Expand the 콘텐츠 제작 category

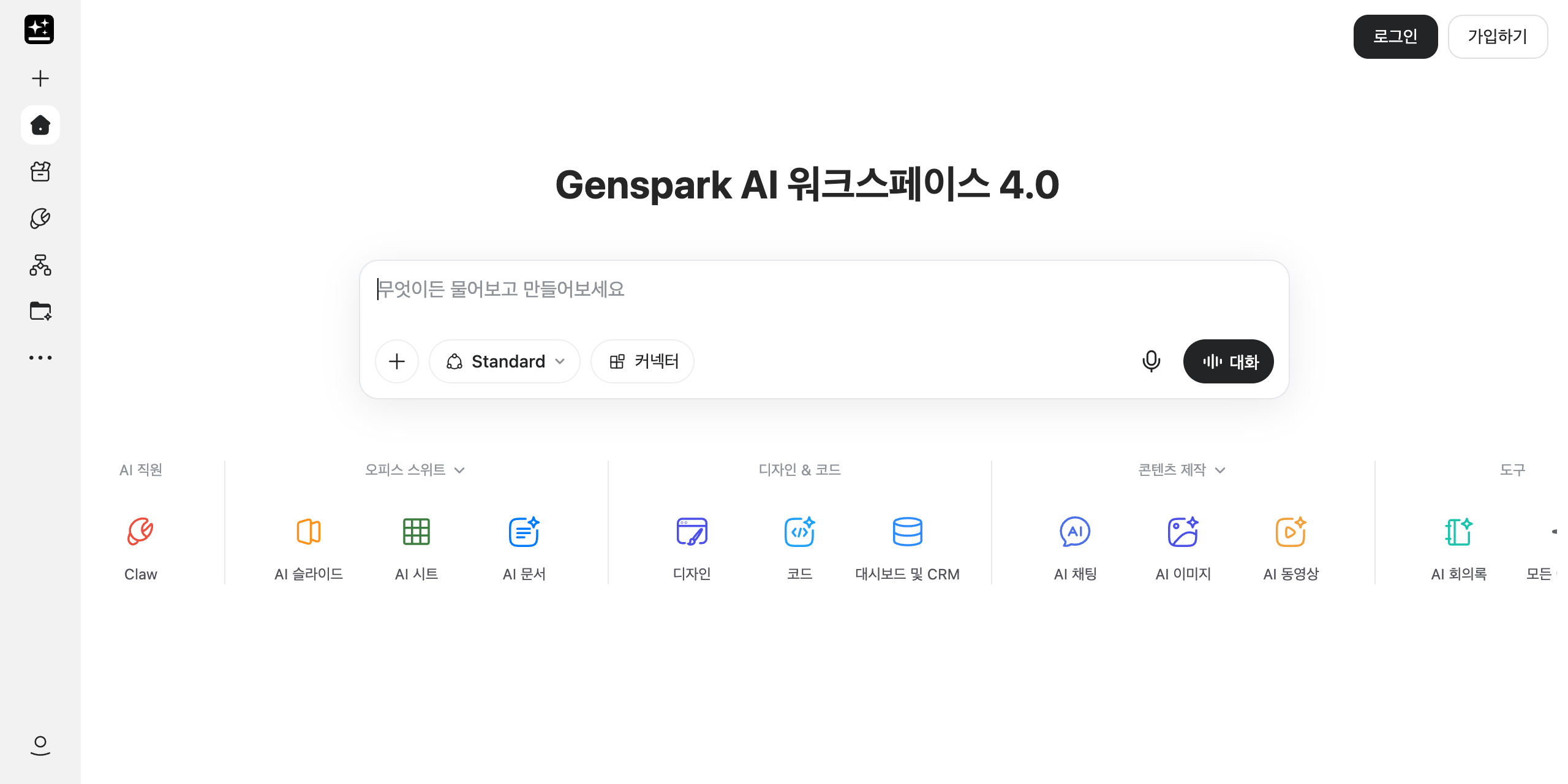click(1182, 470)
